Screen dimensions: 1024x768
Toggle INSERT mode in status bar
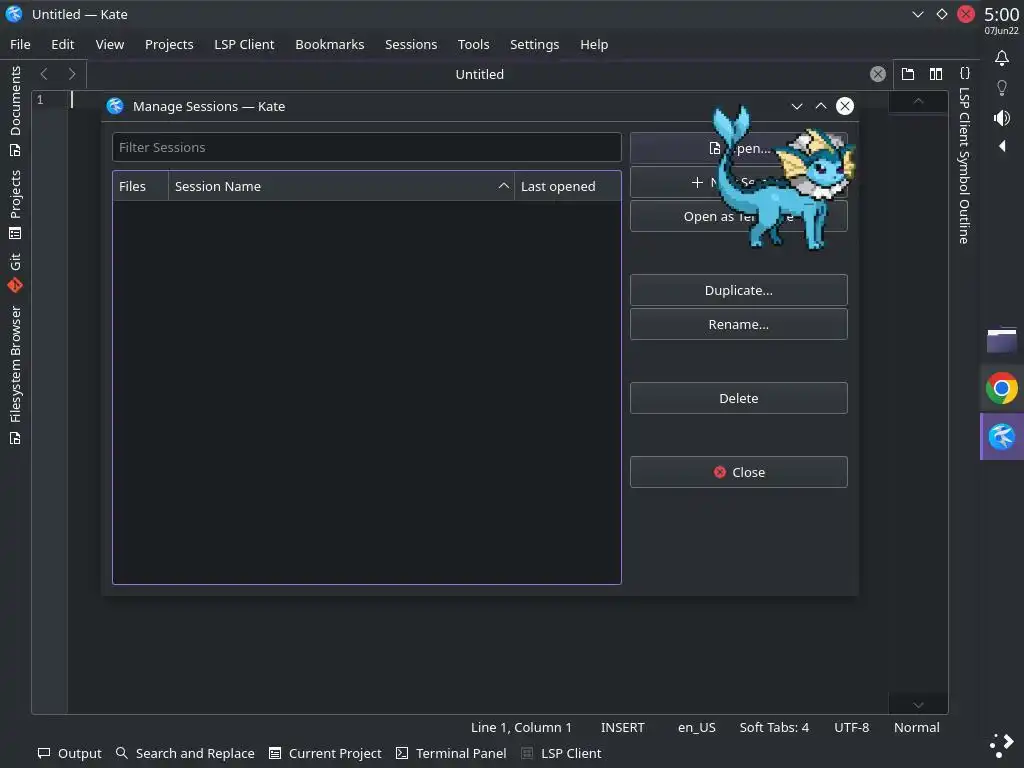click(x=622, y=727)
